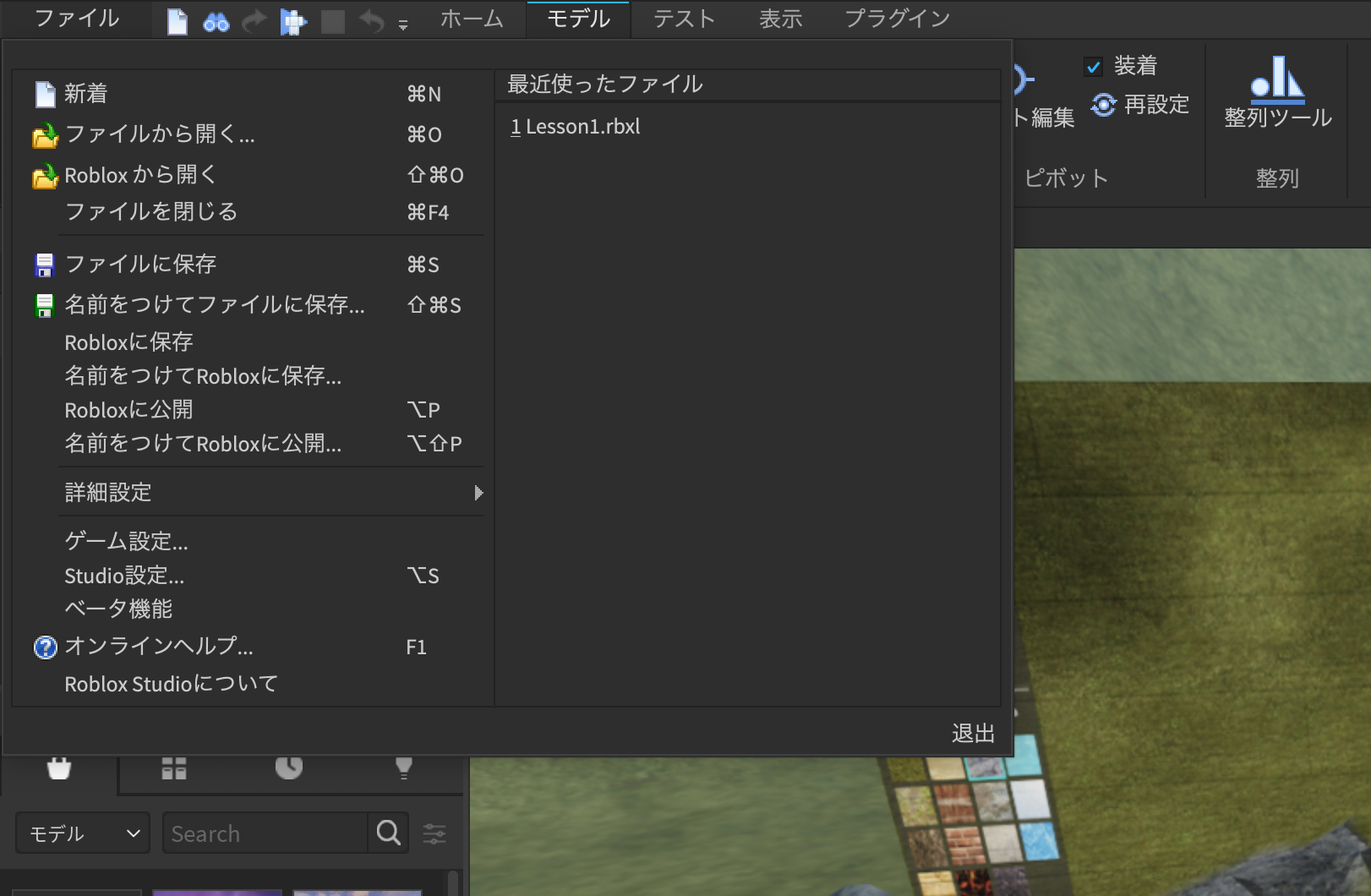Choose 名前をつけてファイルに保存...

point(252,305)
